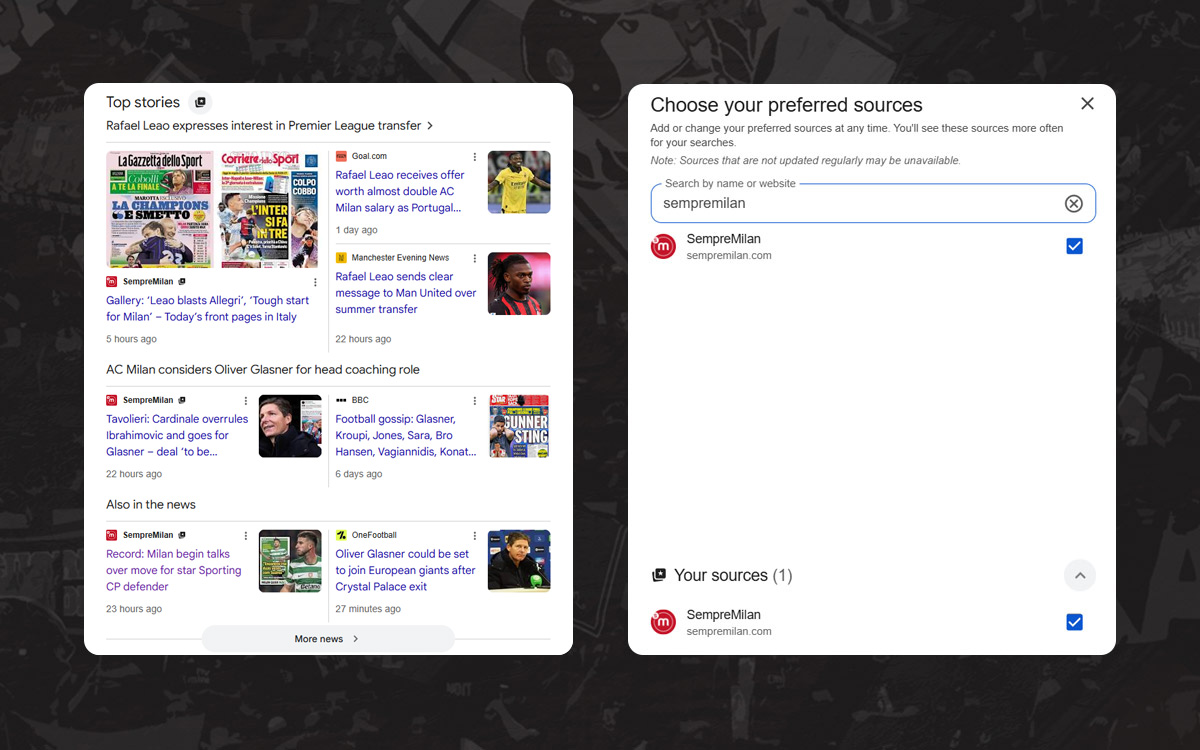Click the Goal.com source icon
The width and height of the screenshot is (1200, 750).
pos(341,156)
